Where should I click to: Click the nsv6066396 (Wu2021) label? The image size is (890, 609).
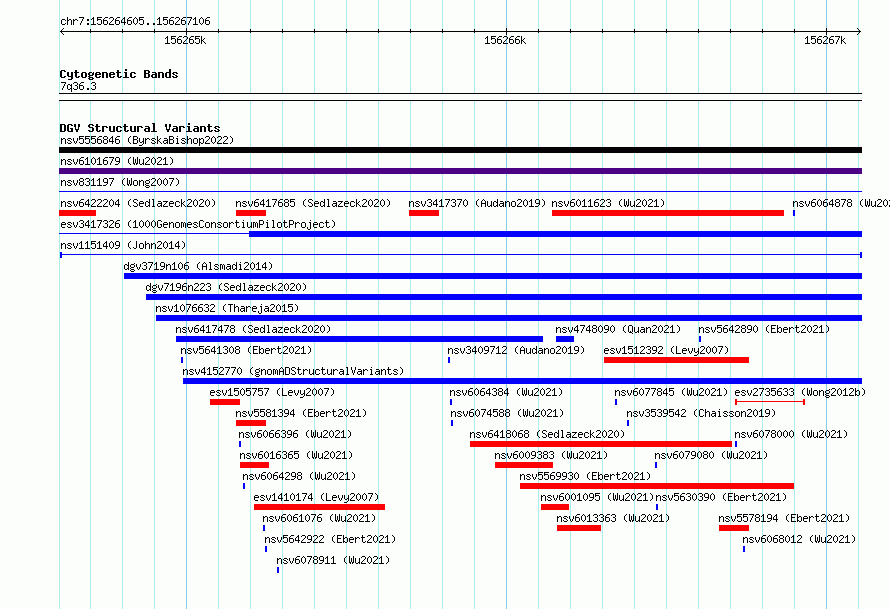click(x=295, y=434)
